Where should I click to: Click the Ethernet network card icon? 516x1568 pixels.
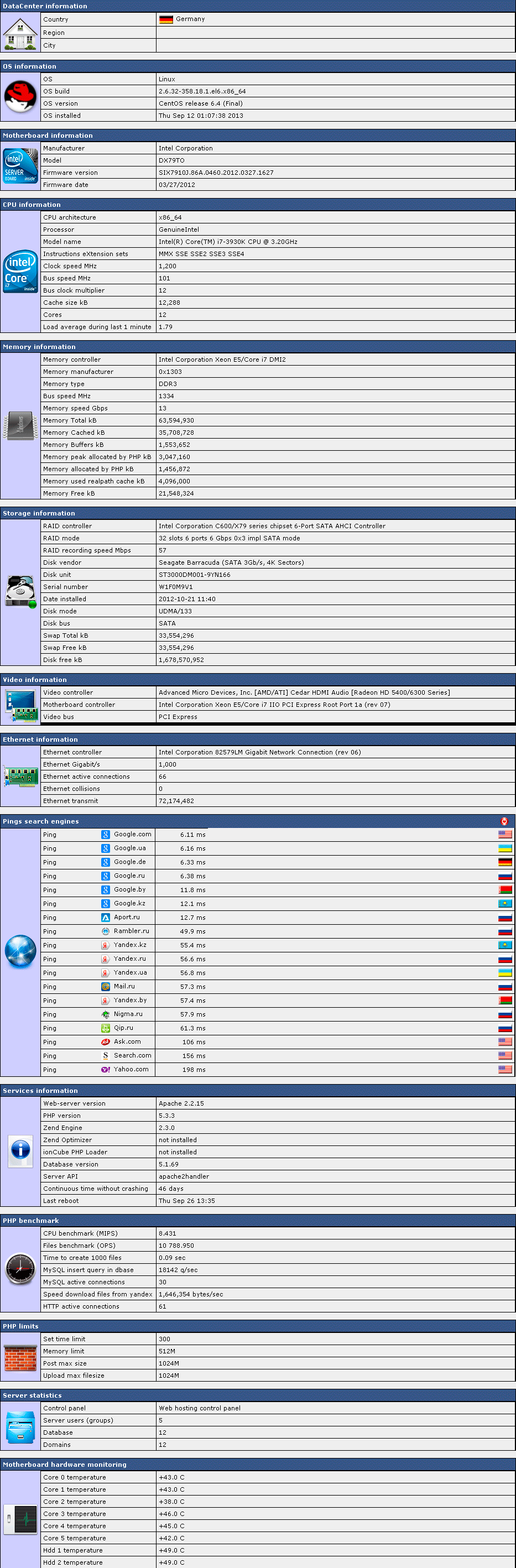(20, 776)
